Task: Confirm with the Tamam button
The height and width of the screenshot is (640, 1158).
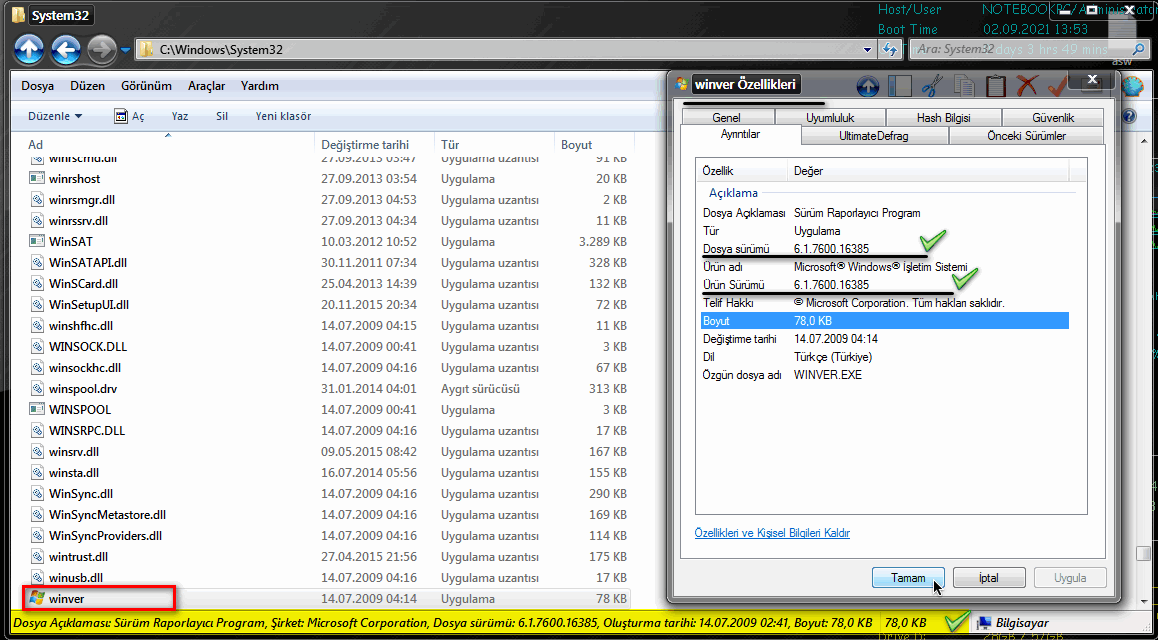Action: point(908,578)
